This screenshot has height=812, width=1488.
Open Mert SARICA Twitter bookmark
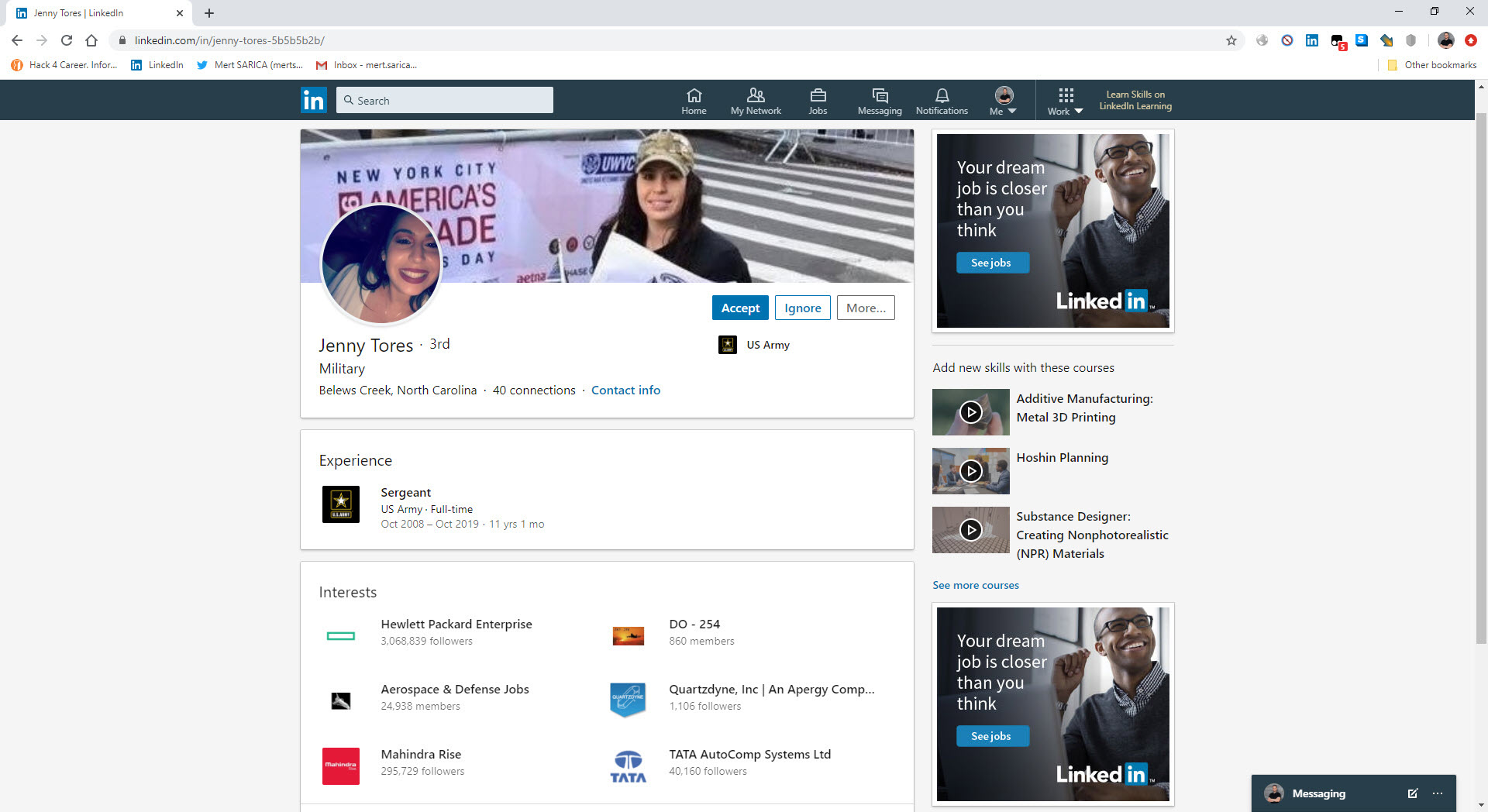(x=250, y=65)
